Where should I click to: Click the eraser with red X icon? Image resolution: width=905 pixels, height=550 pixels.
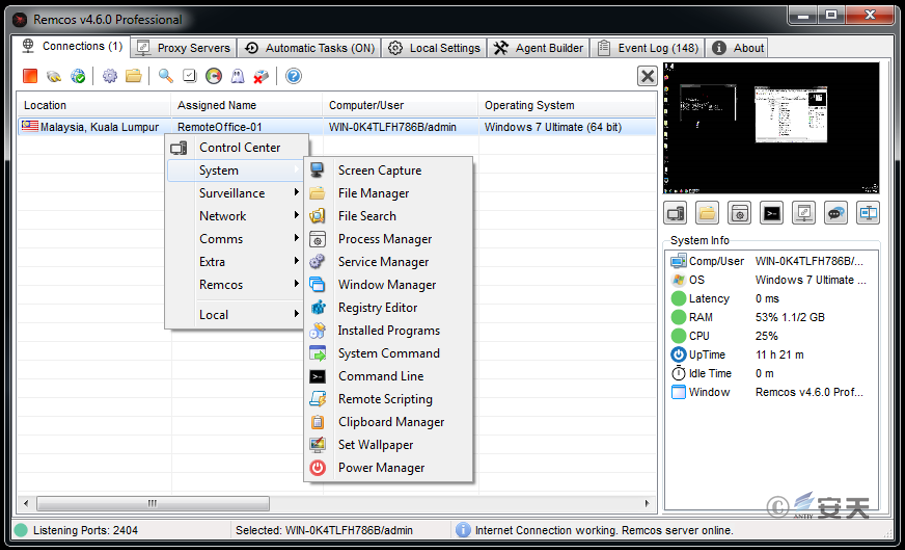click(x=261, y=76)
